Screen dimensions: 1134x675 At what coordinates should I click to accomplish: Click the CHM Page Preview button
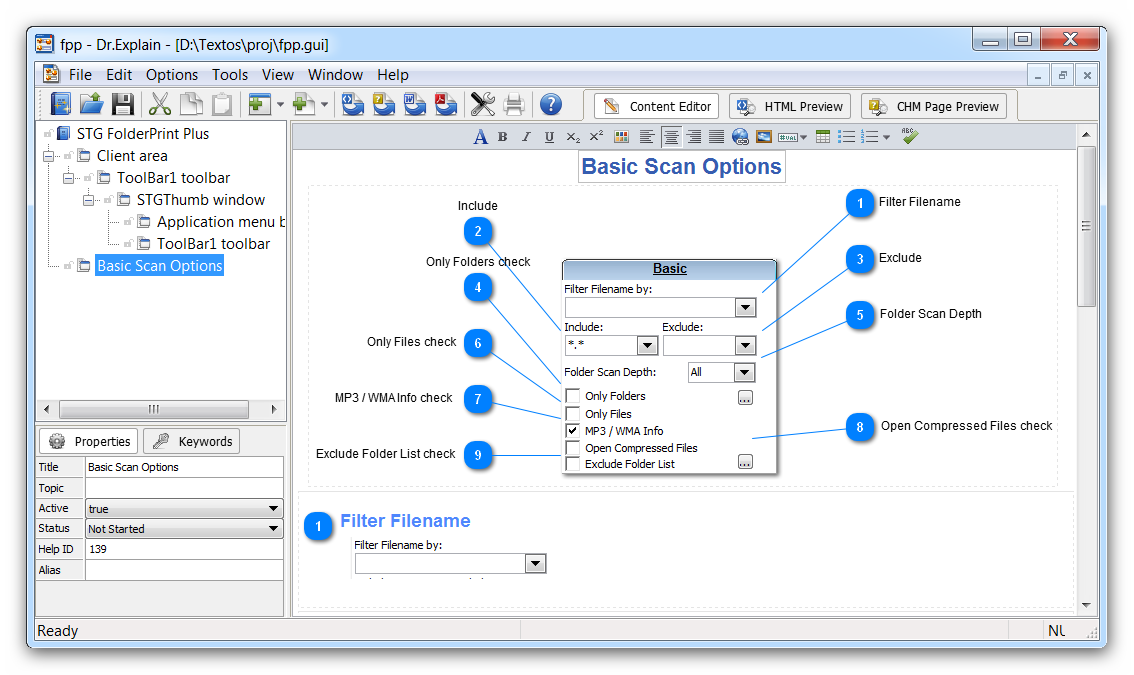pos(934,106)
